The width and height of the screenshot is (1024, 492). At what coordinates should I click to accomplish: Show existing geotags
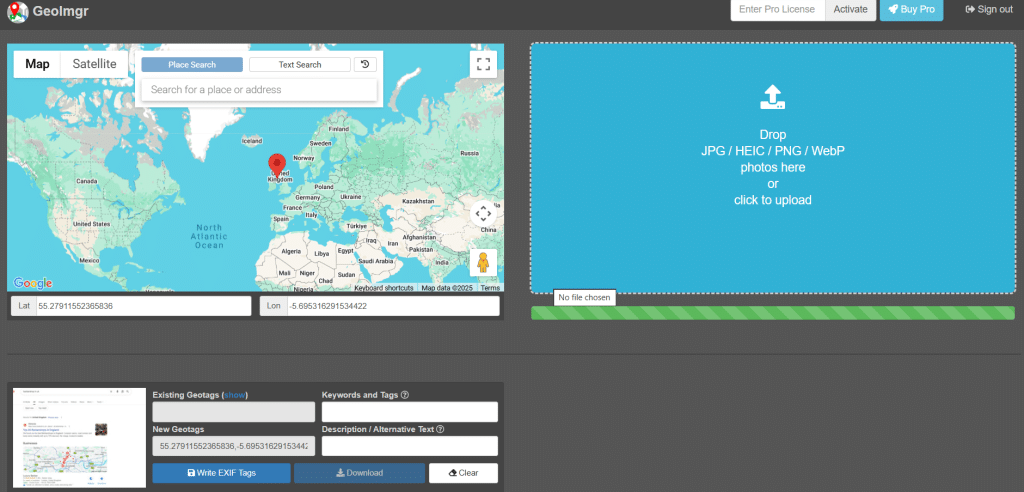235,395
